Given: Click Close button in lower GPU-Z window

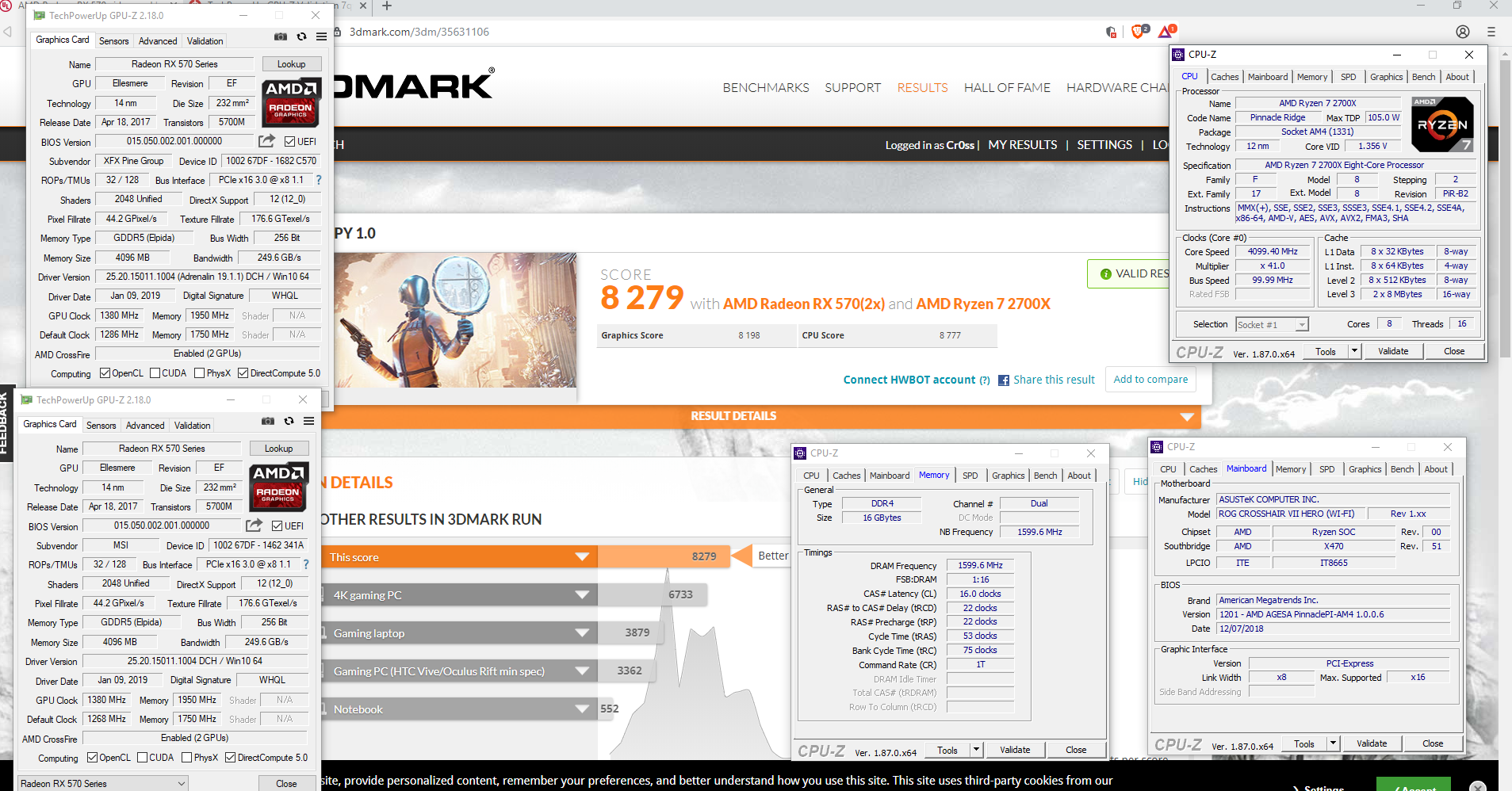Looking at the screenshot, I should 286,783.
